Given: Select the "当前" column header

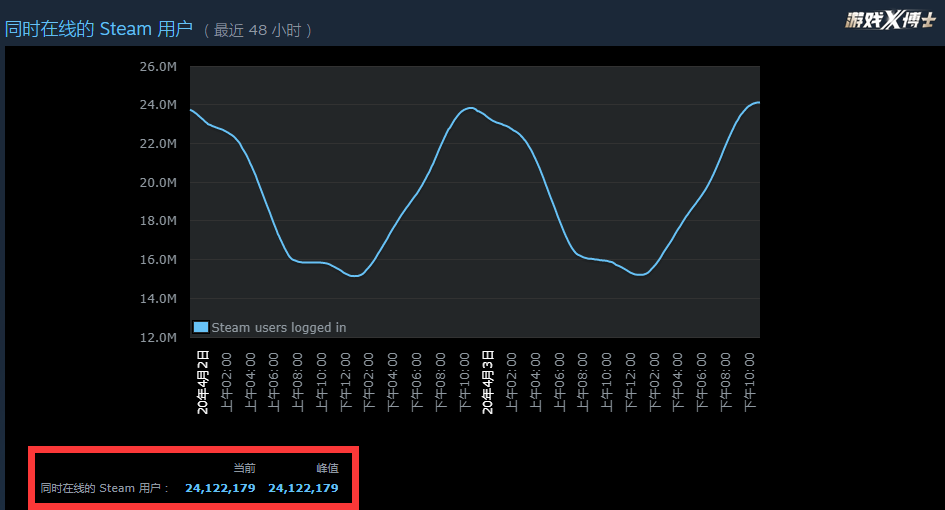Looking at the screenshot, I should (245, 468).
